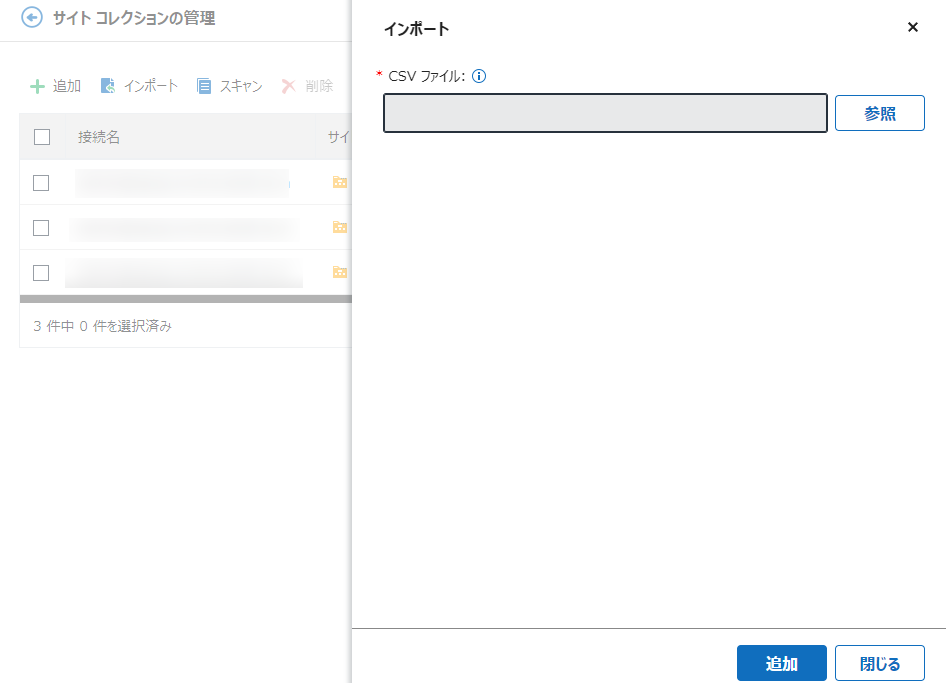The image size is (946, 683).
Task: Click the blue 追加 button in import panel
Action: click(x=782, y=663)
